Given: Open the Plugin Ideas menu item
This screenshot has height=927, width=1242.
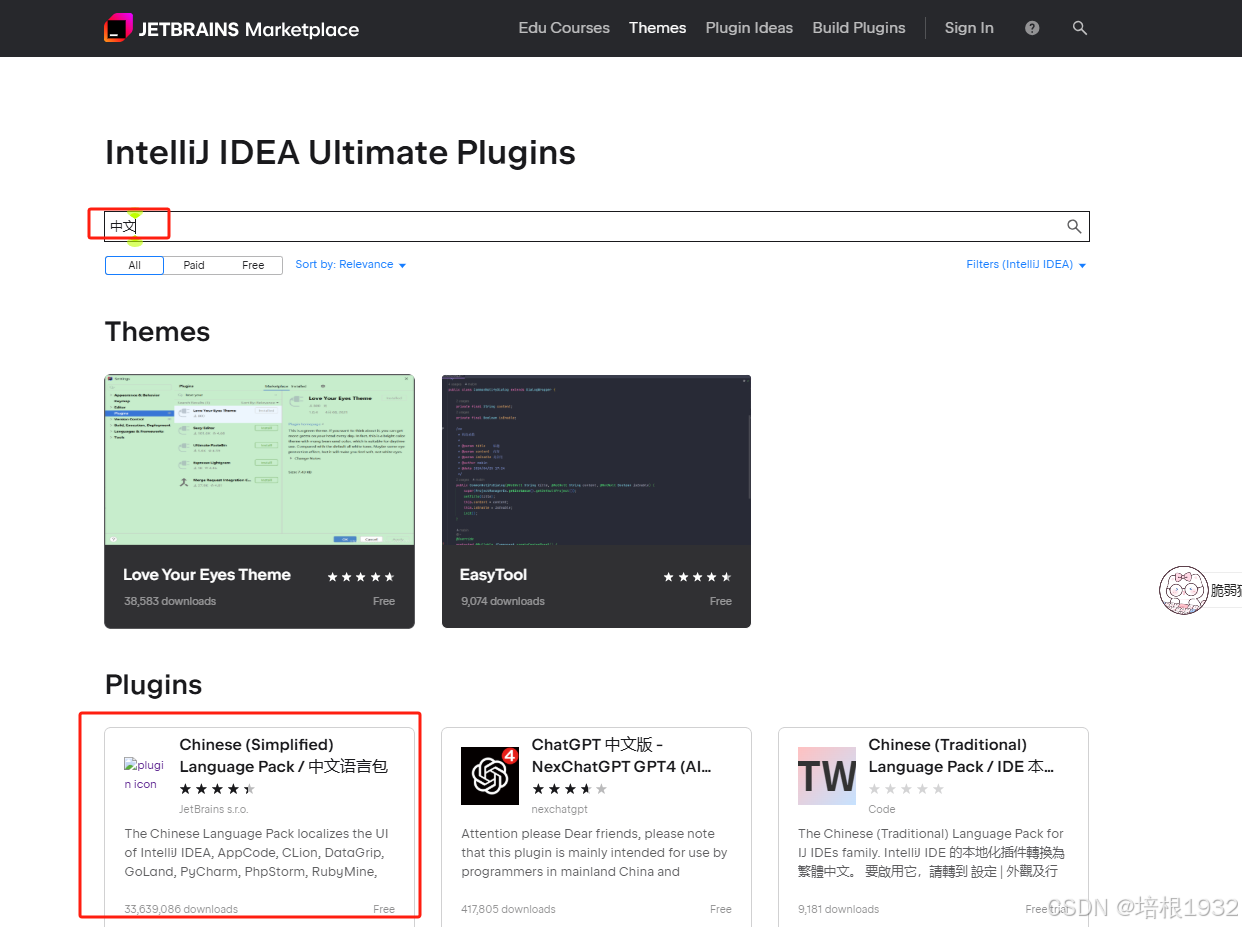Looking at the screenshot, I should click(749, 28).
